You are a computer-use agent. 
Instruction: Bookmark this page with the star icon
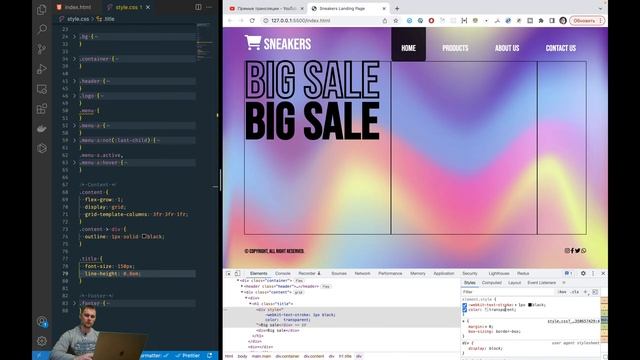point(395,20)
